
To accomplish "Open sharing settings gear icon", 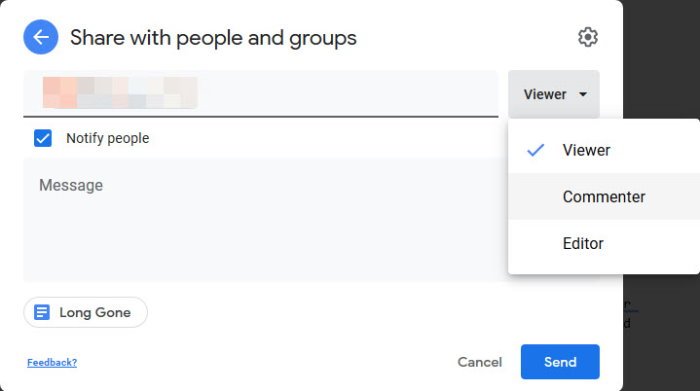I will (x=588, y=37).
